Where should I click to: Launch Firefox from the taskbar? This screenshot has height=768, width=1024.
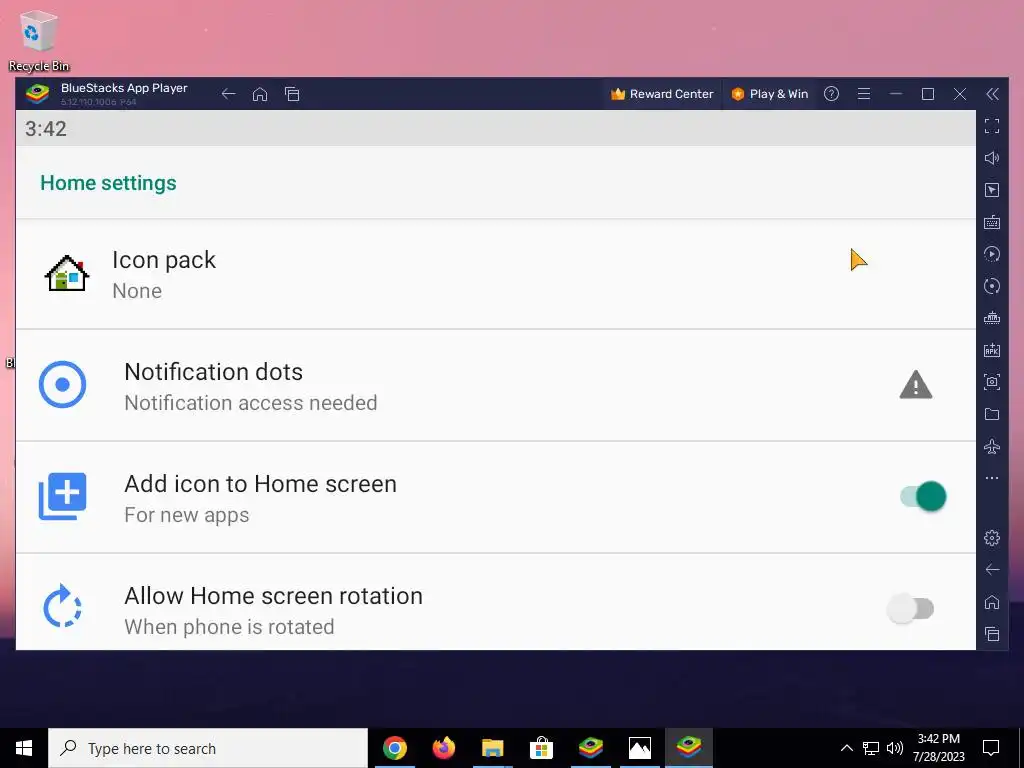[443, 748]
